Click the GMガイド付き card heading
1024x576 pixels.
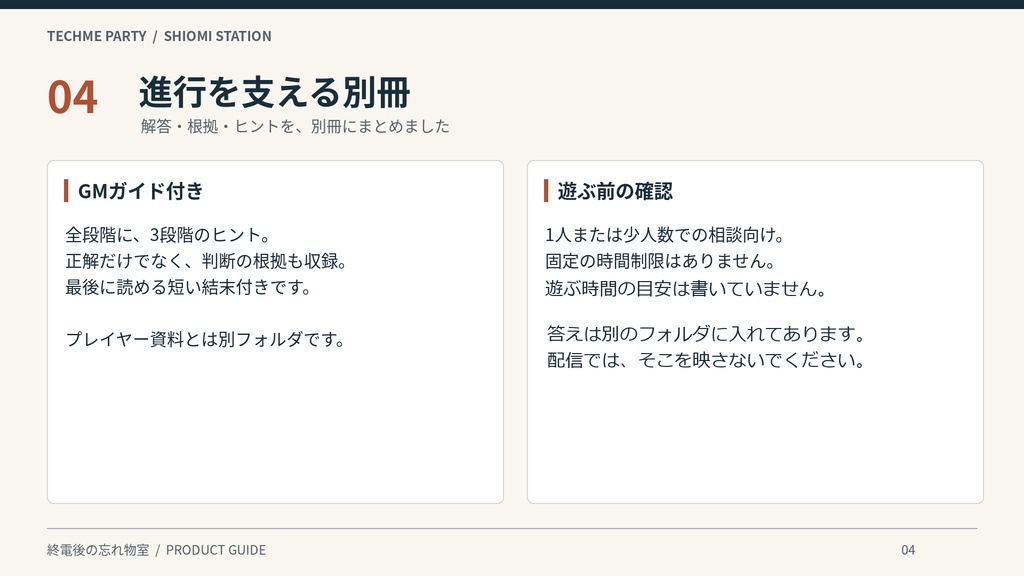coord(140,191)
